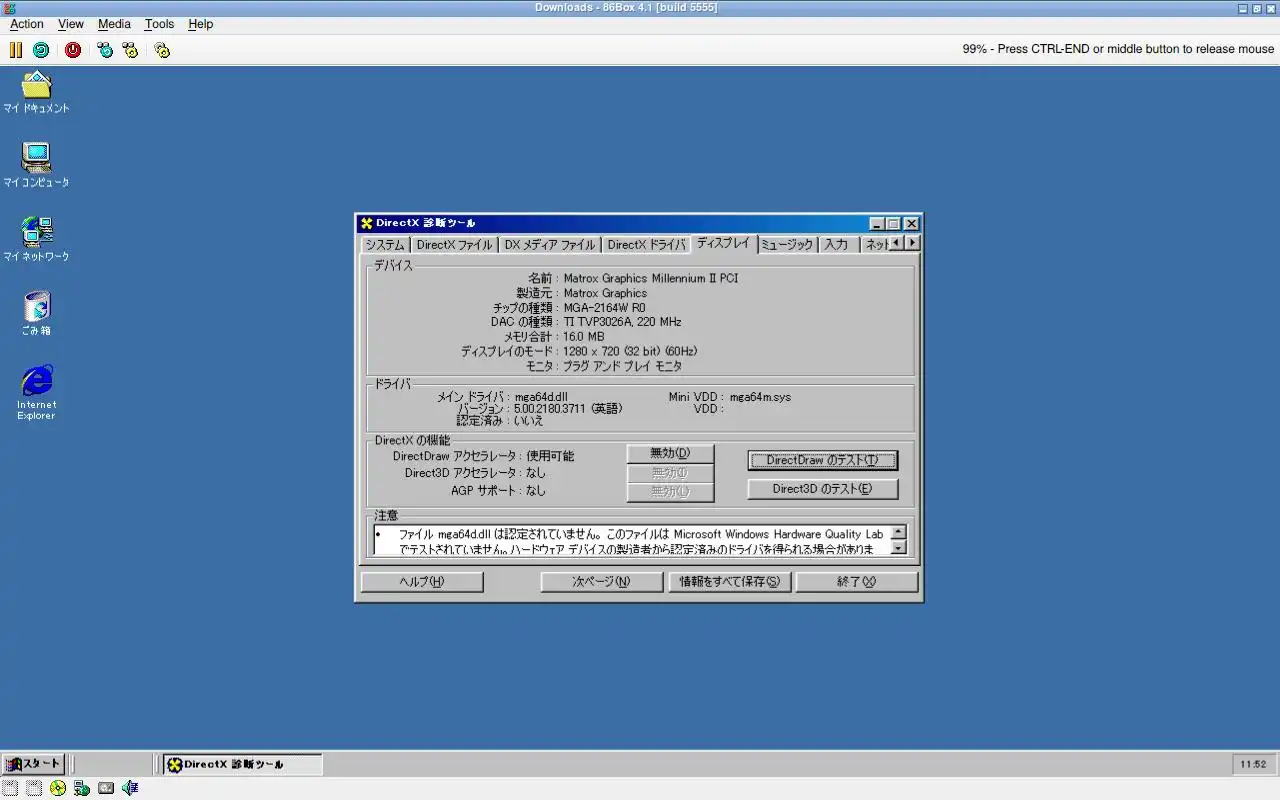Click the sound speaker status bar icon

130,788
